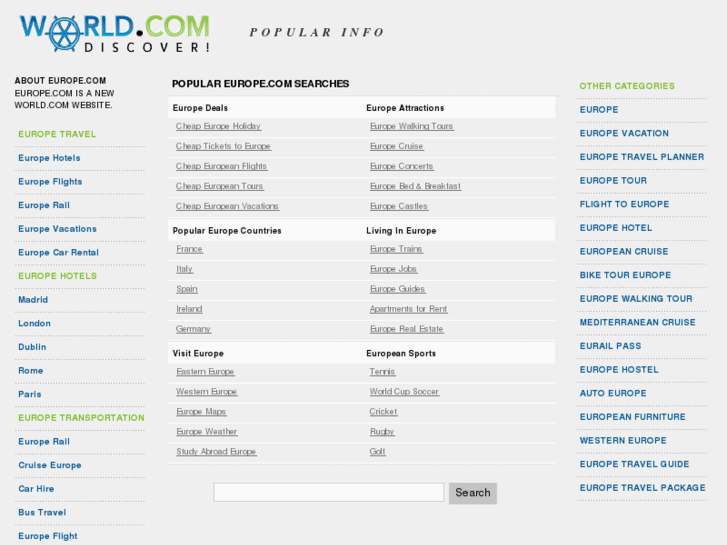Open the EUROPEAN FURNITURE category
The height and width of the screenshot is (545, 727).
point(632,417)
